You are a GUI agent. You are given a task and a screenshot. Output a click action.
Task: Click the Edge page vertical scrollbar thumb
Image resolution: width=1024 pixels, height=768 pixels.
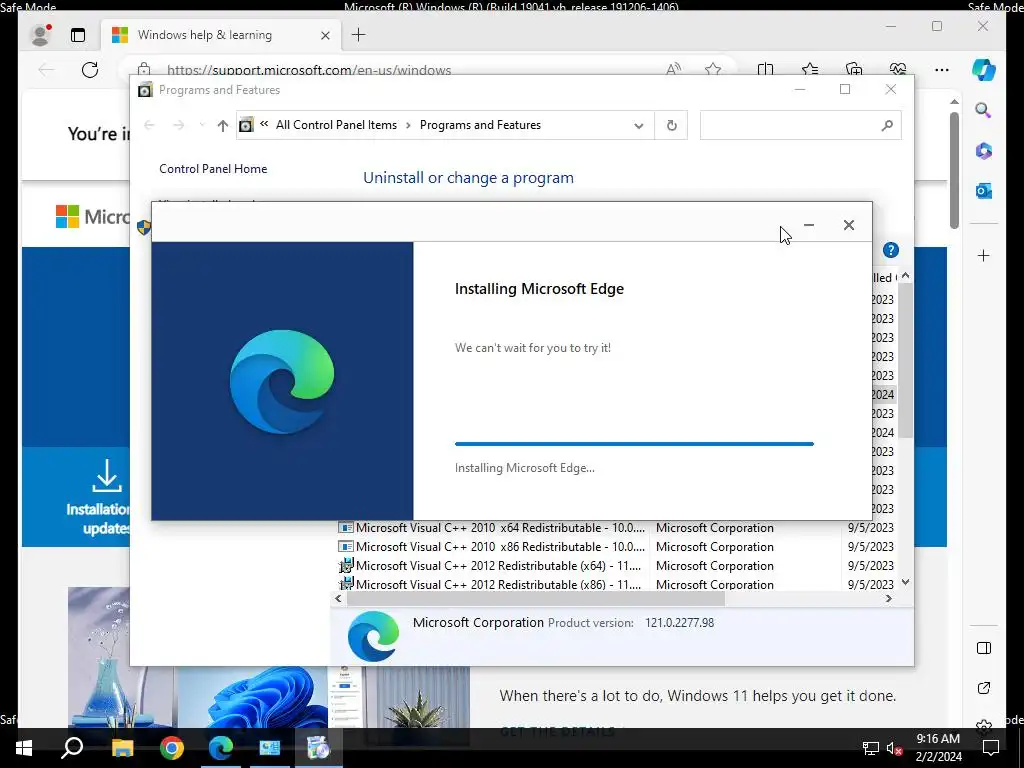click(x=954, y=170)
